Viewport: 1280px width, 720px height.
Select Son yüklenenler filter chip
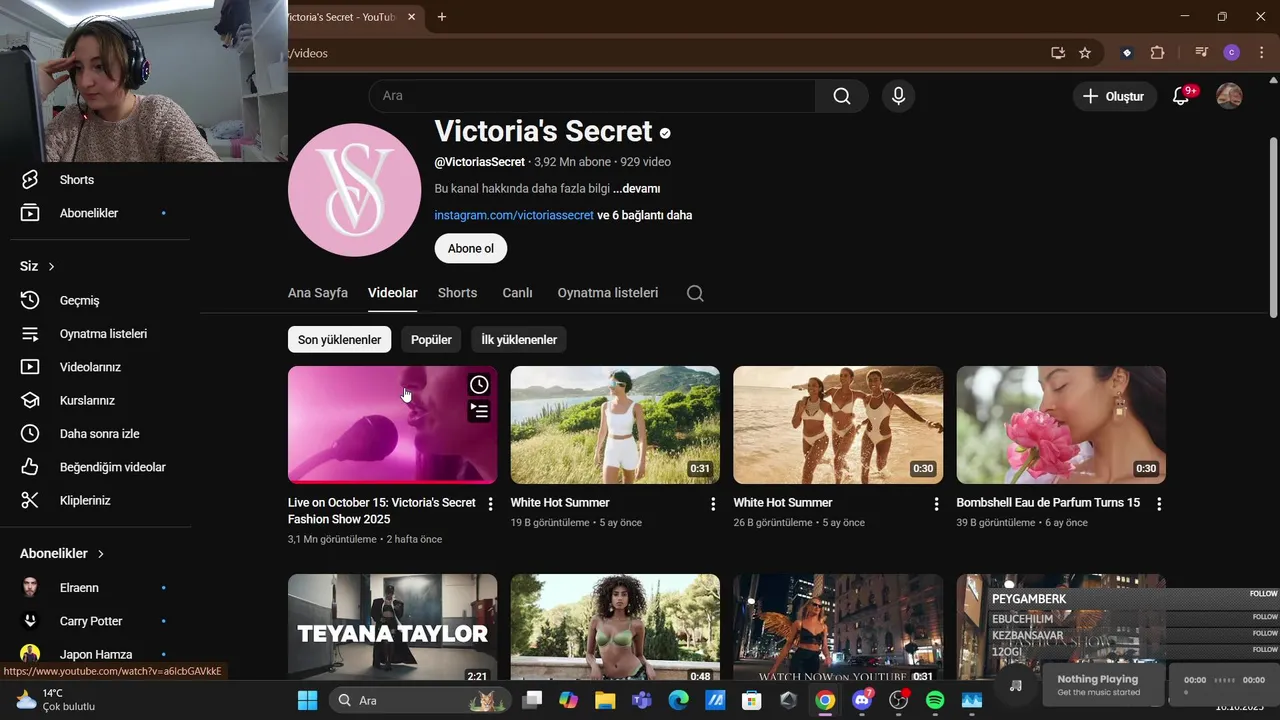(339, 340)
